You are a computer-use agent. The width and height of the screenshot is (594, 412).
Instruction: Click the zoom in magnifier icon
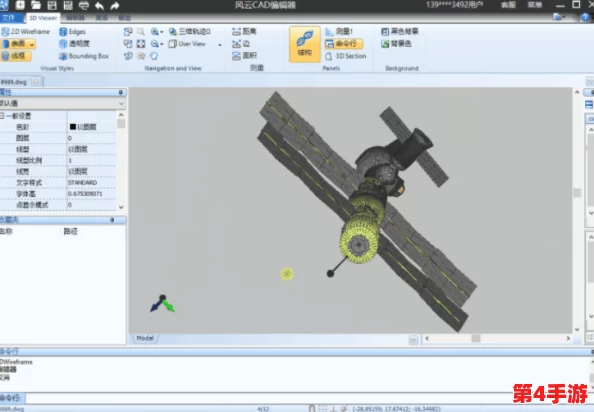tap(156, 32)
